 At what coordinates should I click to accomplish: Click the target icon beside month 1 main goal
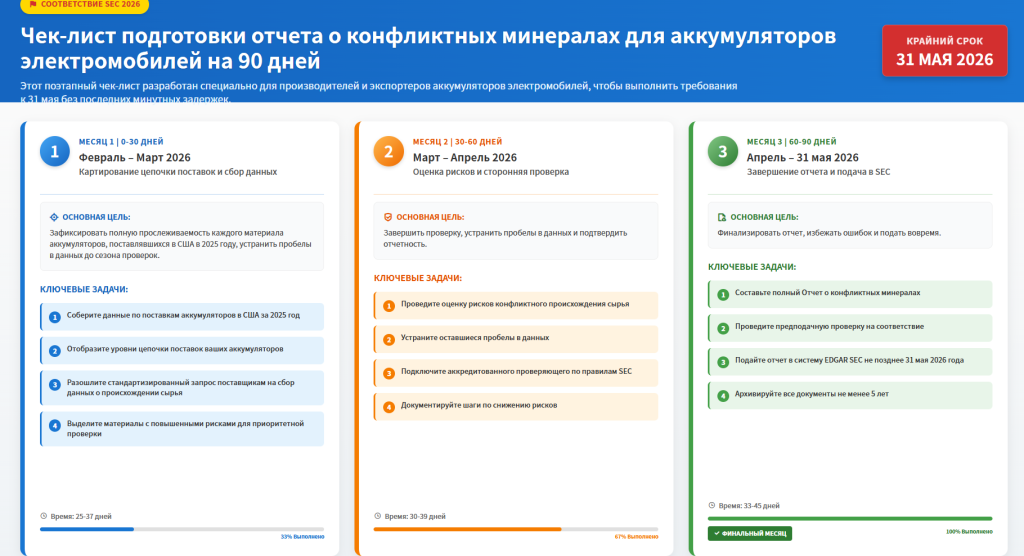(54, 217)
